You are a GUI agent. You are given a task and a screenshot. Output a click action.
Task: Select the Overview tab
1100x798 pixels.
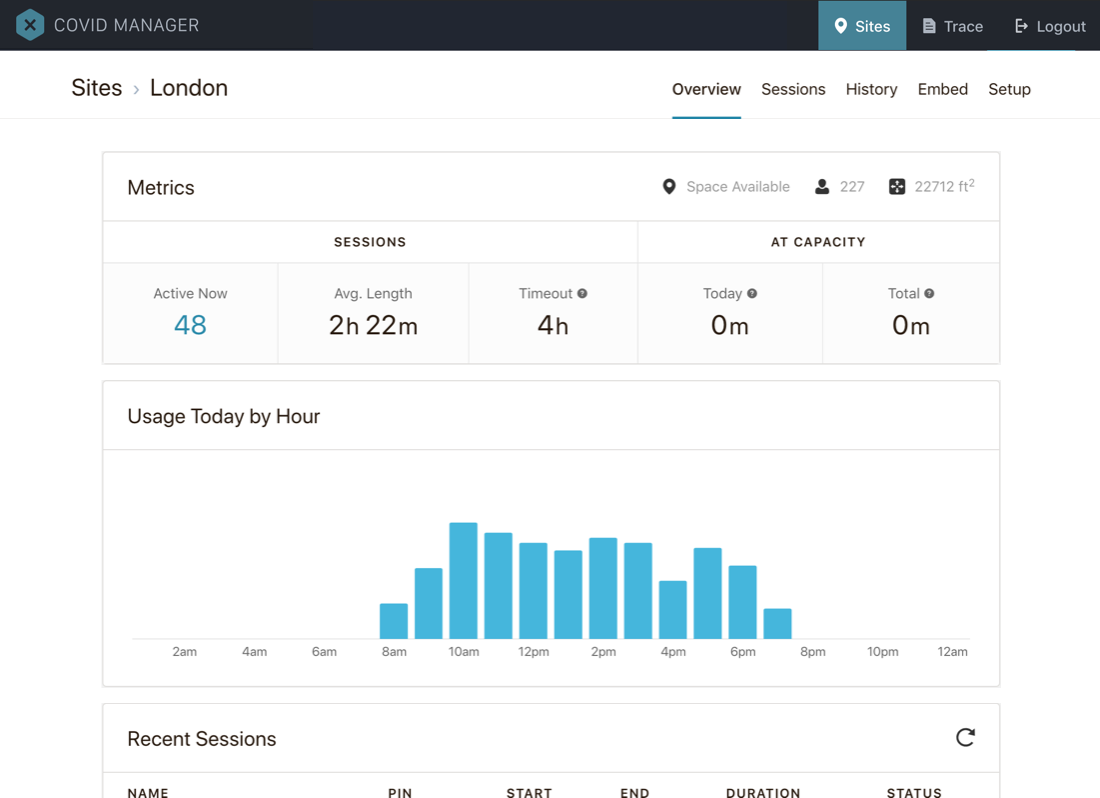pos(706,89)
